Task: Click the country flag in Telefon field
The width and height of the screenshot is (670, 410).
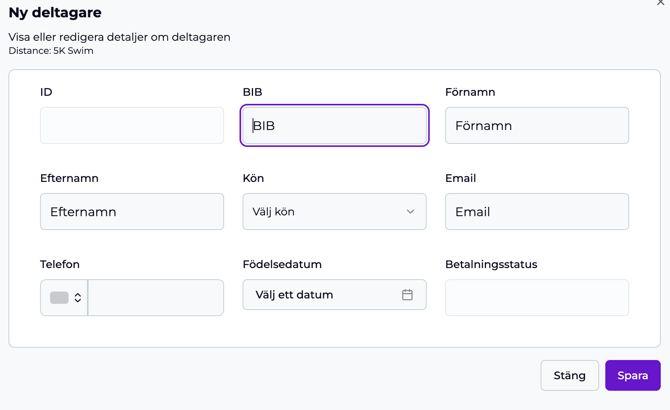Action: coord(59,298)
